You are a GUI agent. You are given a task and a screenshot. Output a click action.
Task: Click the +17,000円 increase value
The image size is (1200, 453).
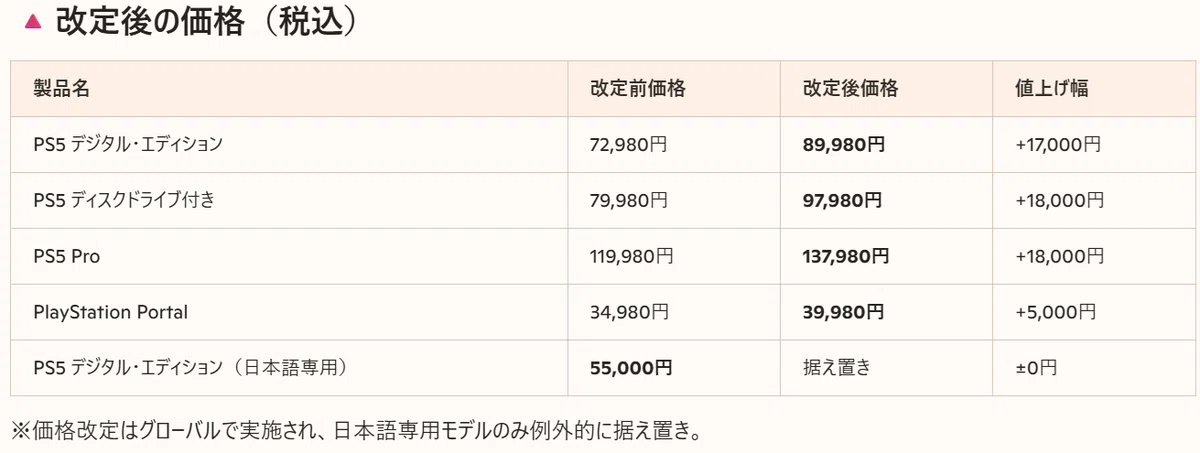tap(1058, 144)
